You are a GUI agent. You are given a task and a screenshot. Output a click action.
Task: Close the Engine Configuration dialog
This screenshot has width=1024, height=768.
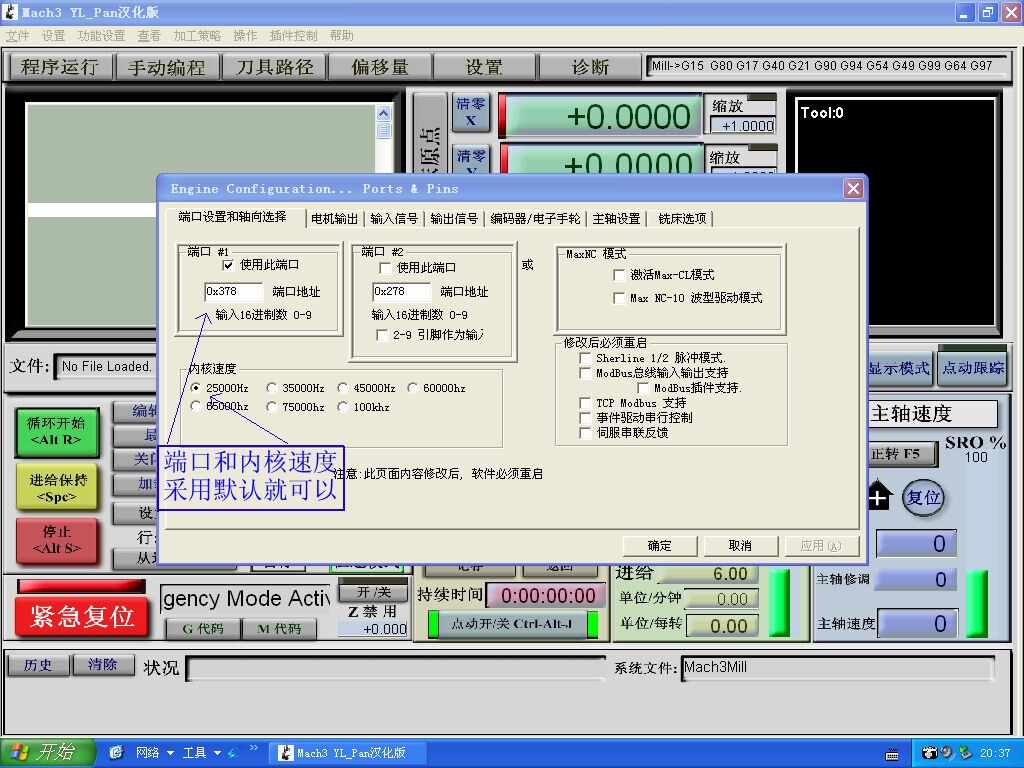[853, 189]
